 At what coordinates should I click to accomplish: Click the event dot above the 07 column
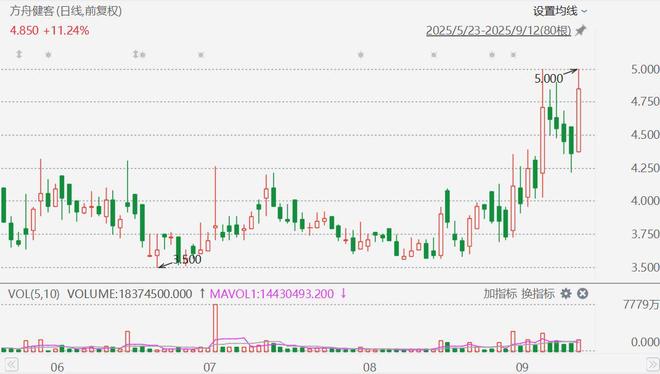click(x=201, y=55)
